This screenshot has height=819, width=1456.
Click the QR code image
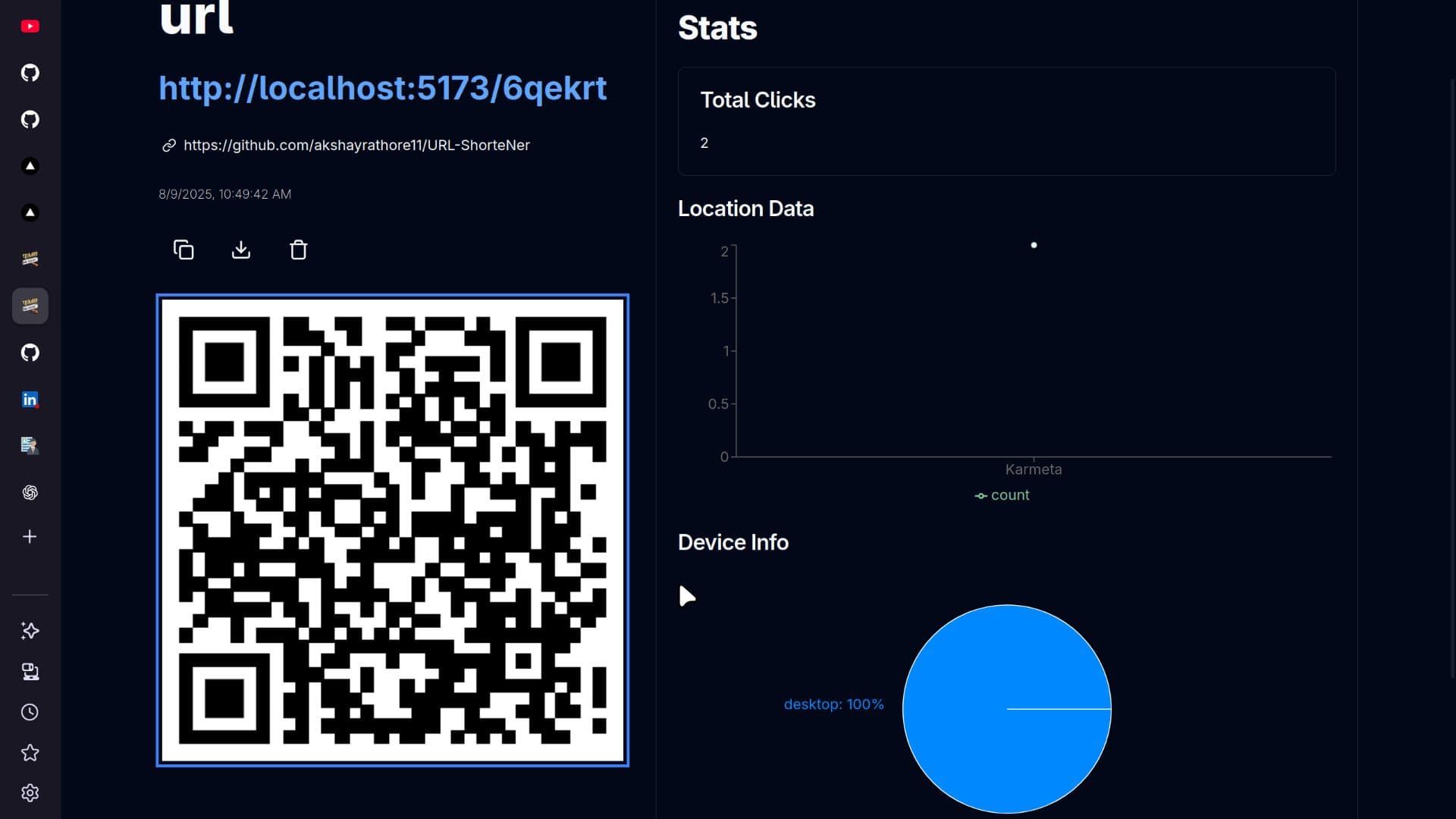(x=393, y=530)
